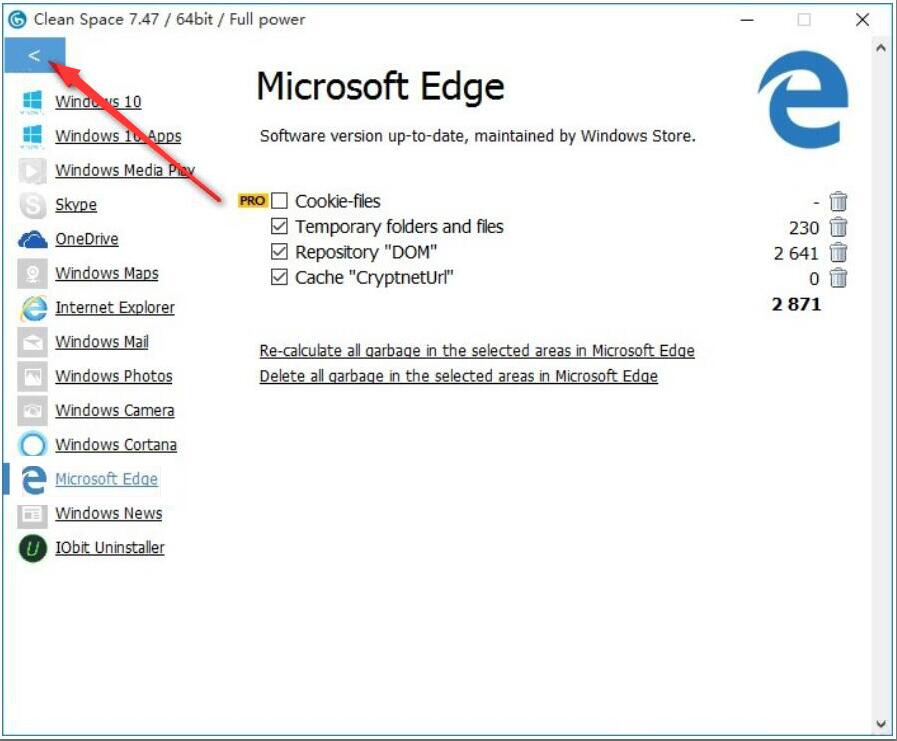Screen dimensions: 897x741
Task: Select Windows Maps in the sidebar
Action: click(x=106, y=273)
